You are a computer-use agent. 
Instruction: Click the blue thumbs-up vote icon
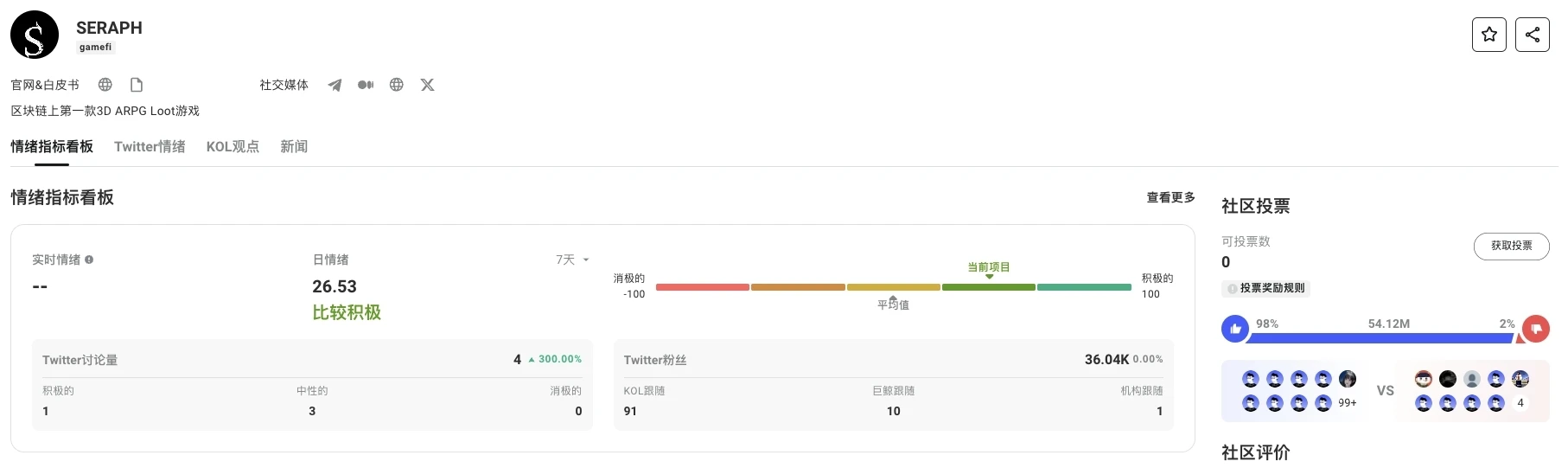pyautogui.click(x=1235, y=329)
